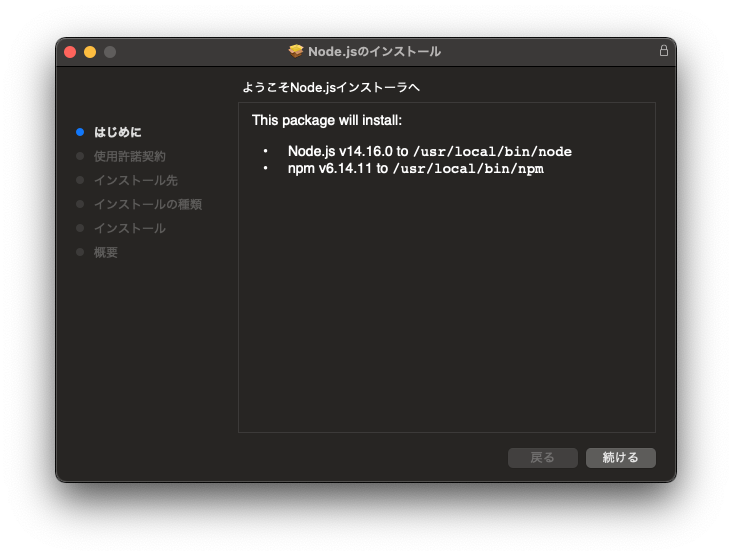This screenshot has width=732, height=556.
Task: Click the ようこそNode.jsインストーラへ heading
Action: pyautogui.click(x=331, y=87)
